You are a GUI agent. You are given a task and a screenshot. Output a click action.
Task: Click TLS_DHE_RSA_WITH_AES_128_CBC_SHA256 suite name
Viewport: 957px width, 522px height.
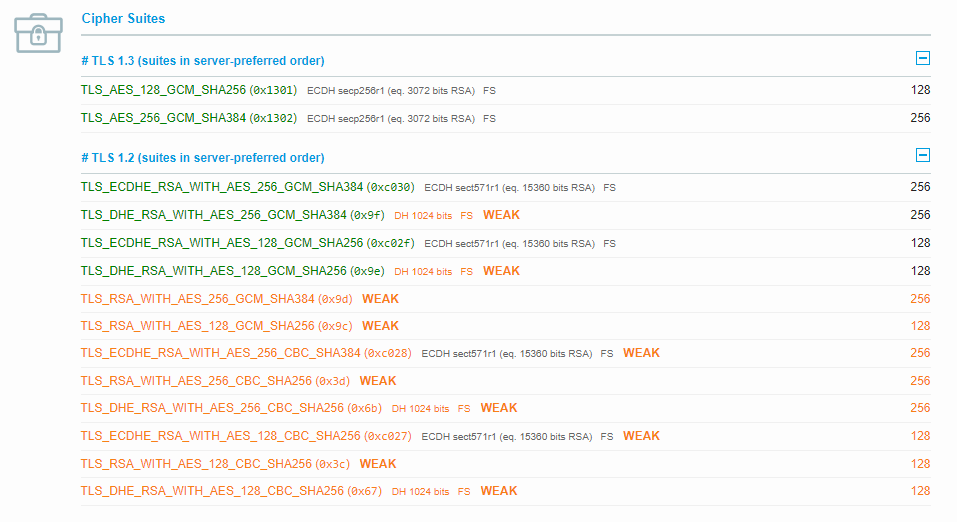tap(212, 491)
